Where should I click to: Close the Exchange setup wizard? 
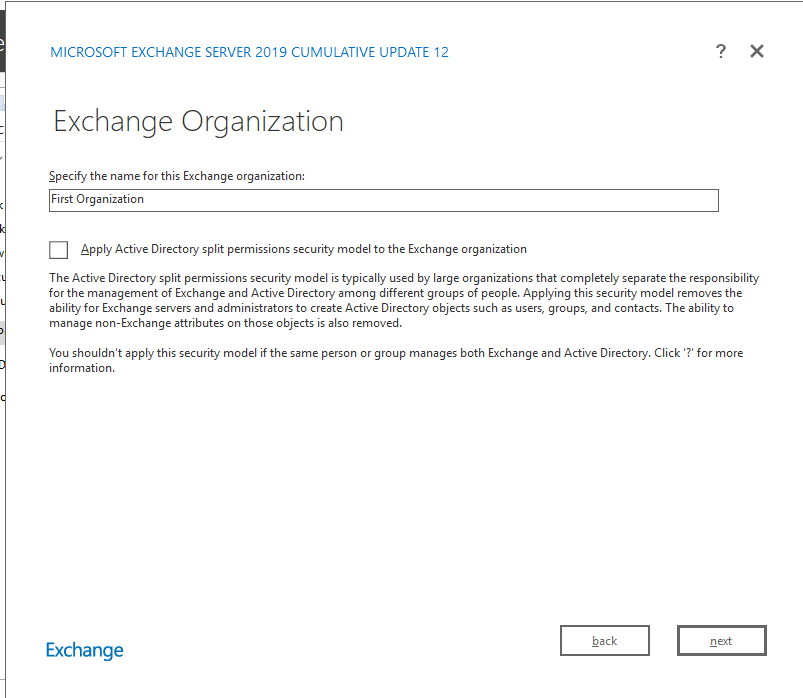pos(756,51)
